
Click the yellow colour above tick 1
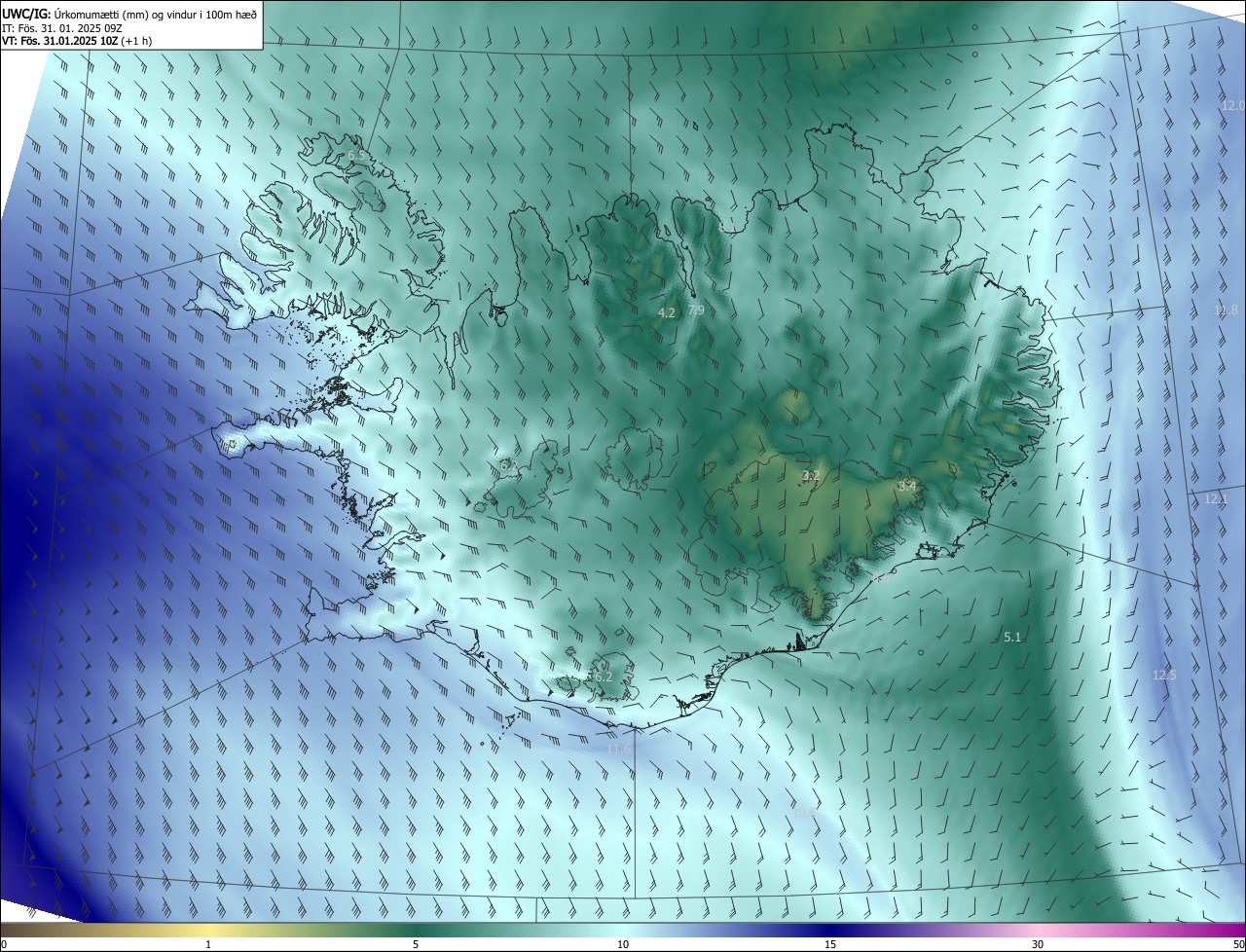[208, 930]
